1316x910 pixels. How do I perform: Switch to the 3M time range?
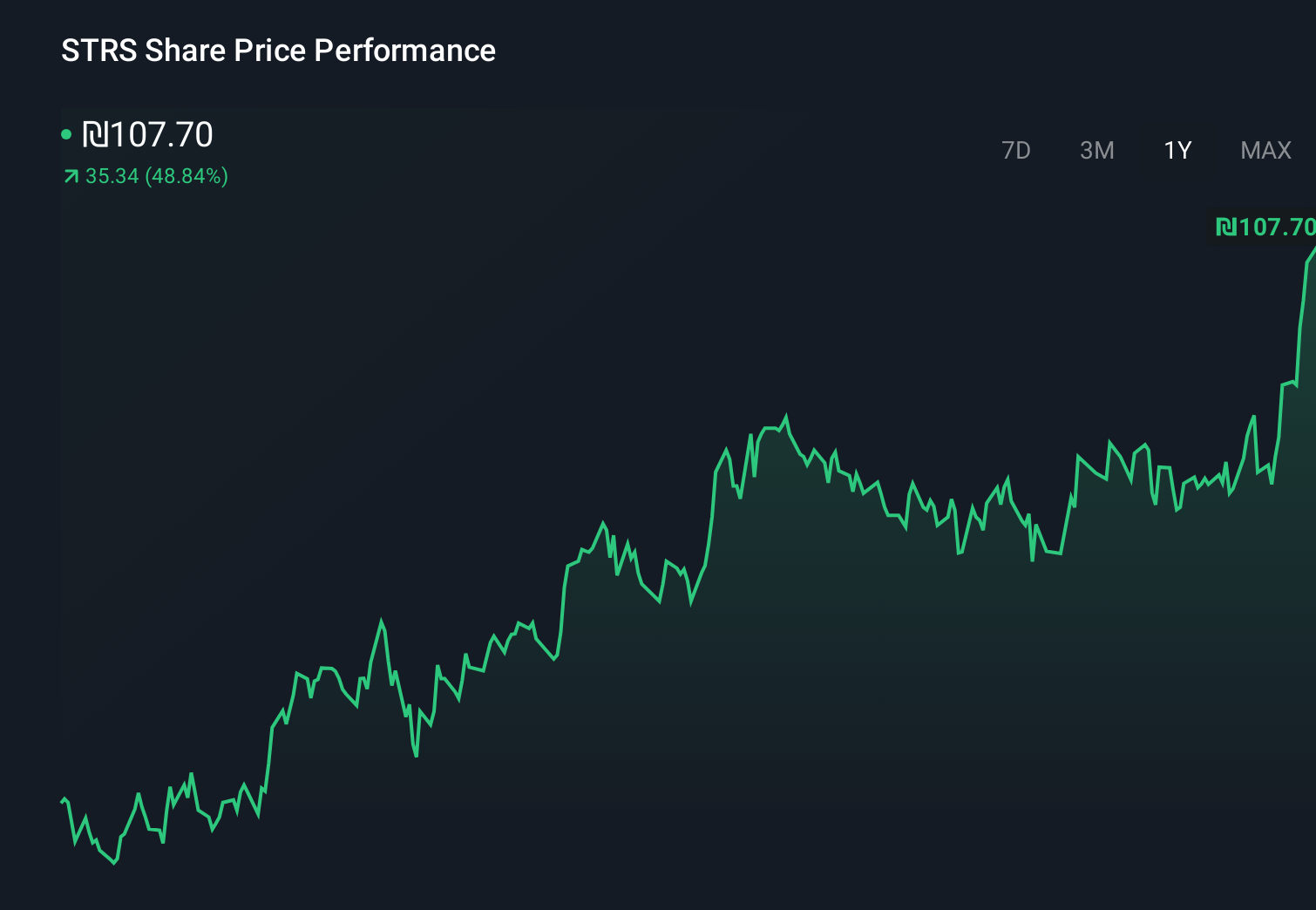[x=1097, y=150]
